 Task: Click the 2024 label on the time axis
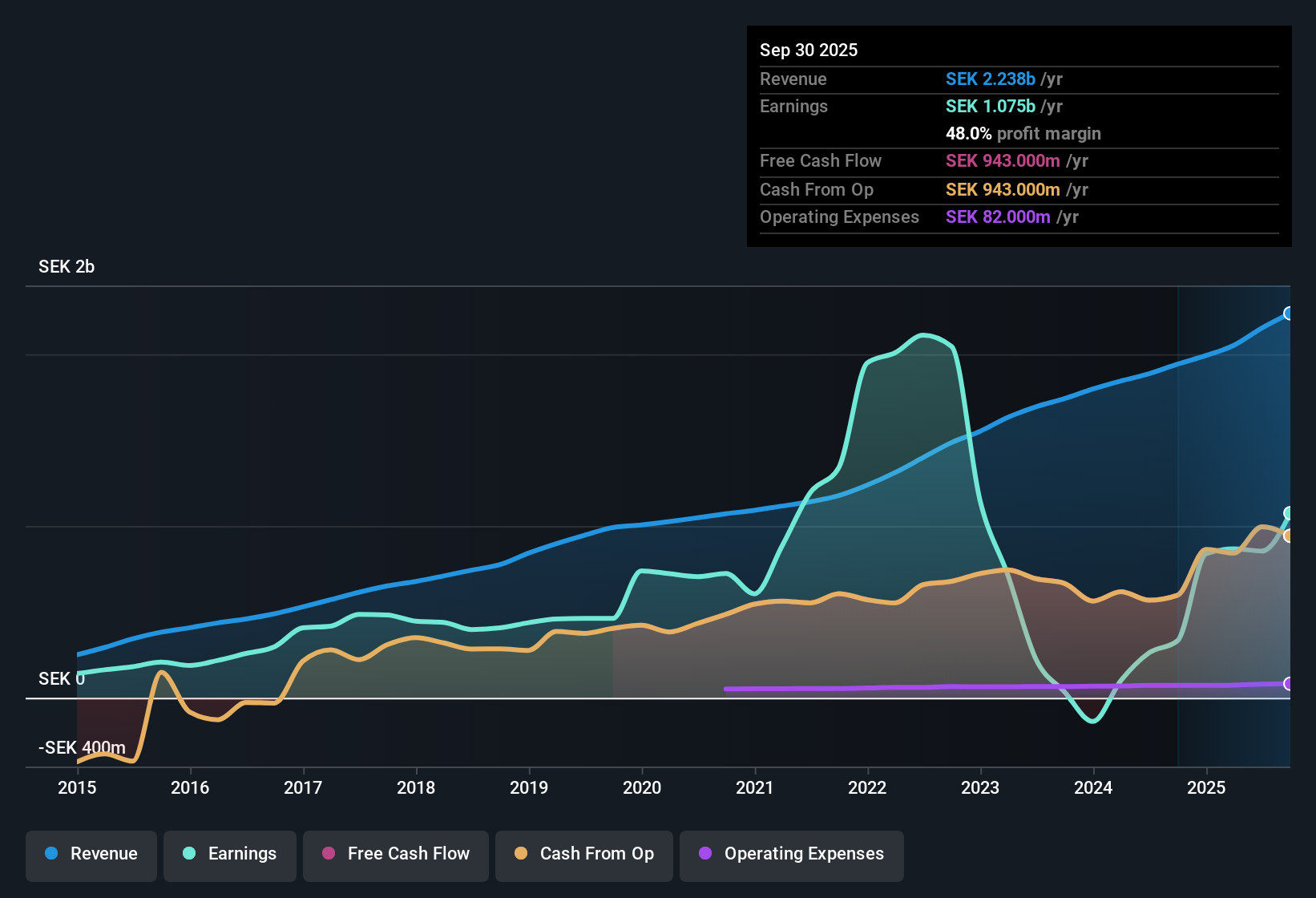click(x=1093, y=787)
